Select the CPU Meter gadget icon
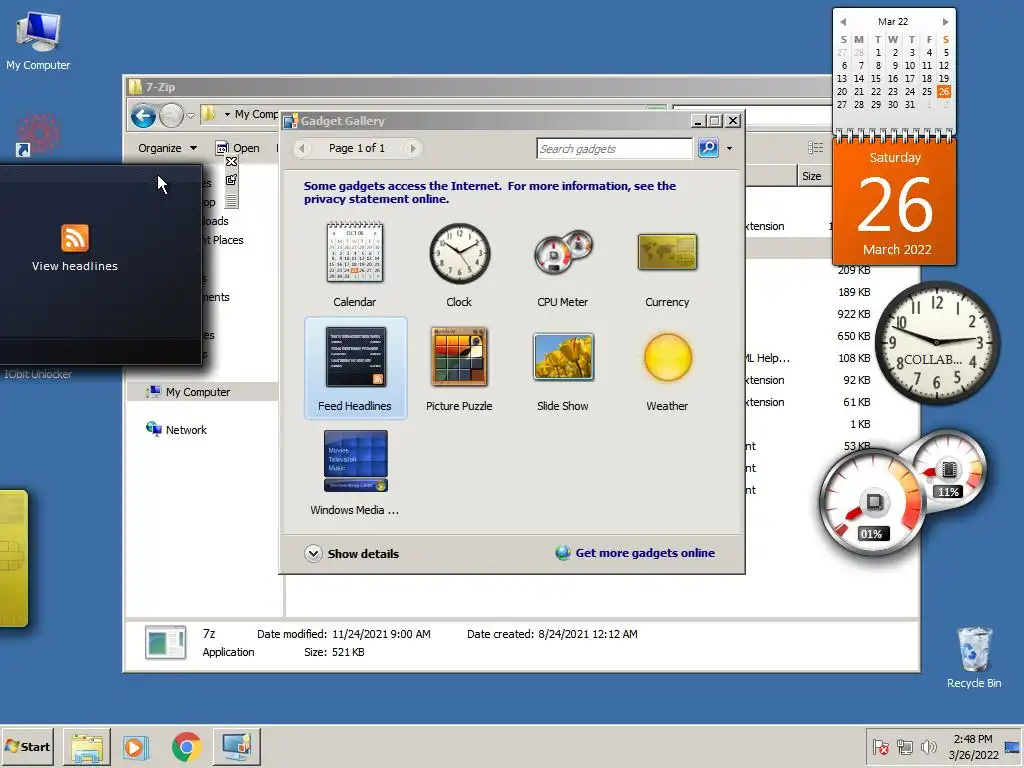Screen dimensions: 1024x768 tap(563, 253)
